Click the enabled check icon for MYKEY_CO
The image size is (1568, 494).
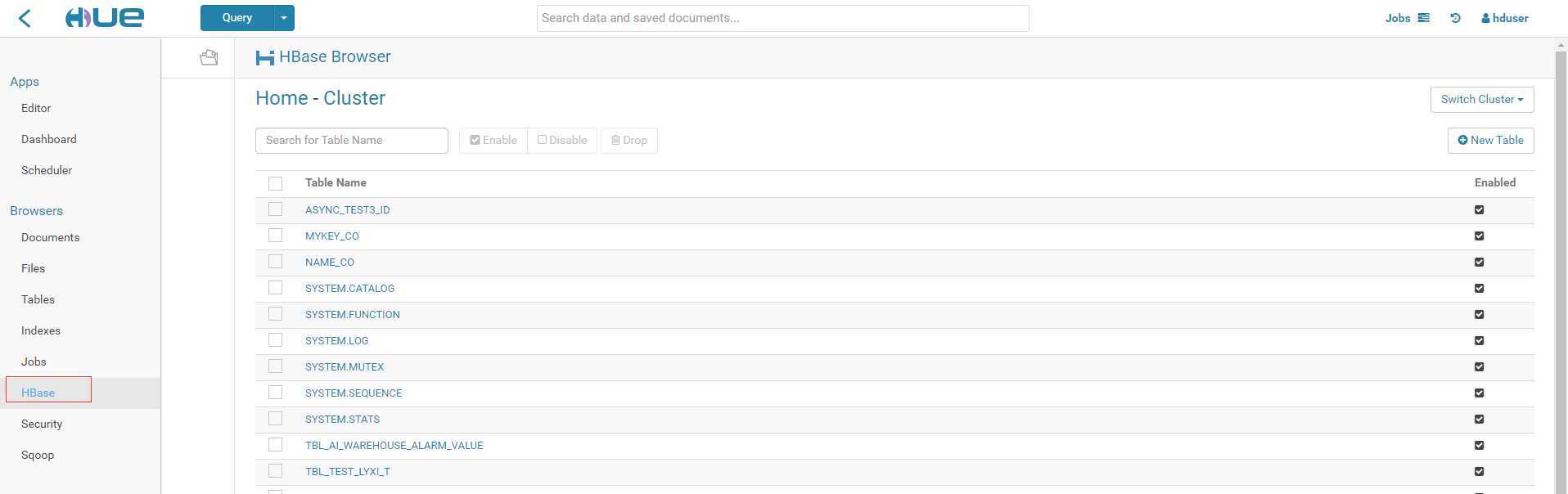1479,236
